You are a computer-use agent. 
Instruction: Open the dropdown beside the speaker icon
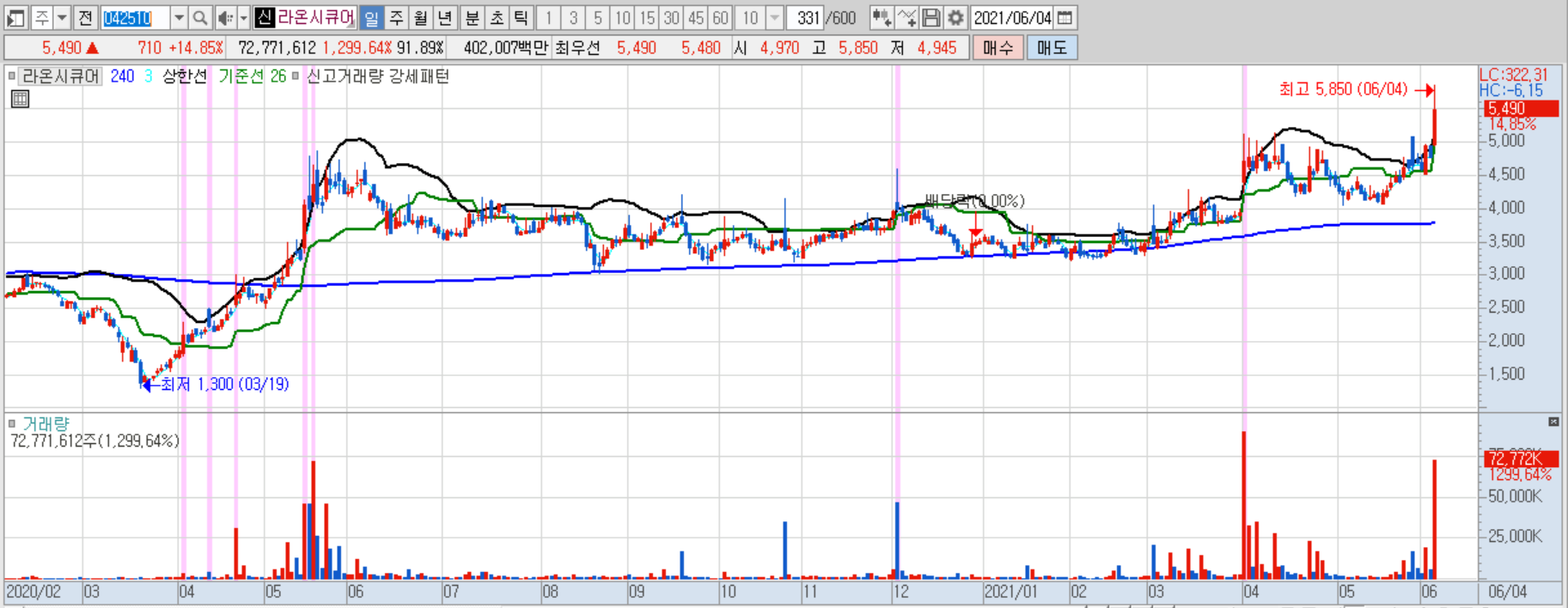[x=243, y=17]
